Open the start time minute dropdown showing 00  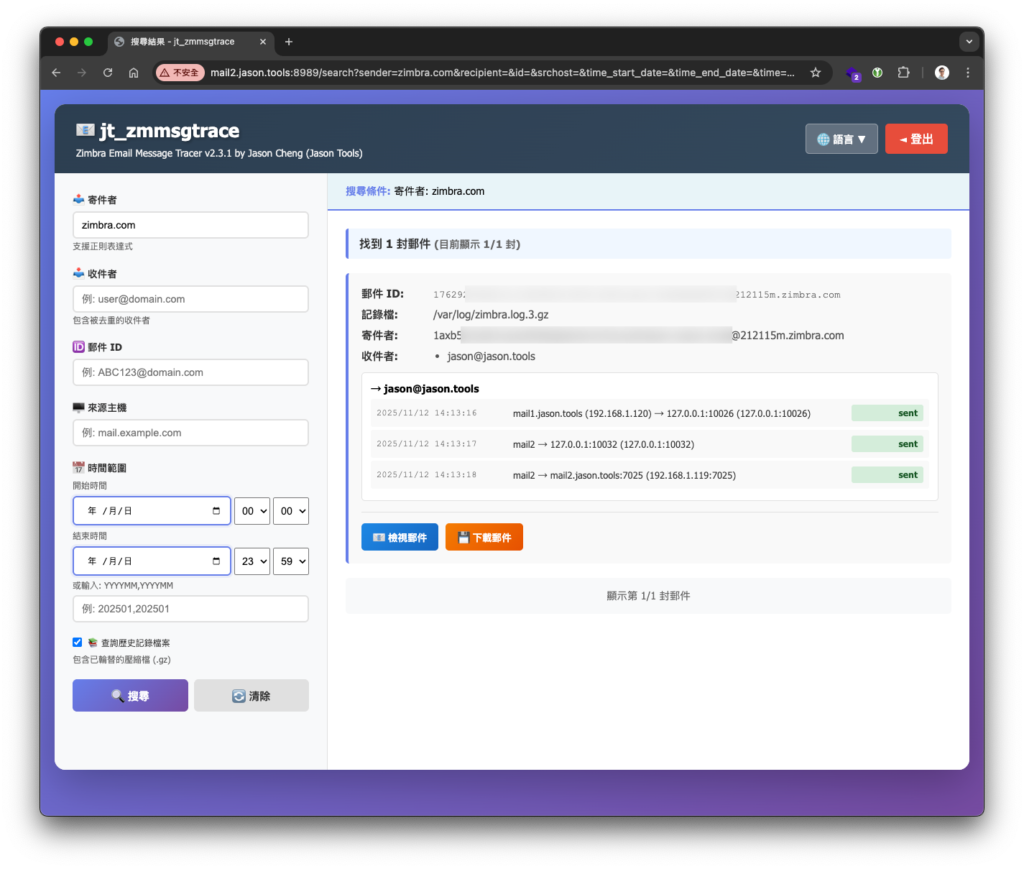point(291,511)
